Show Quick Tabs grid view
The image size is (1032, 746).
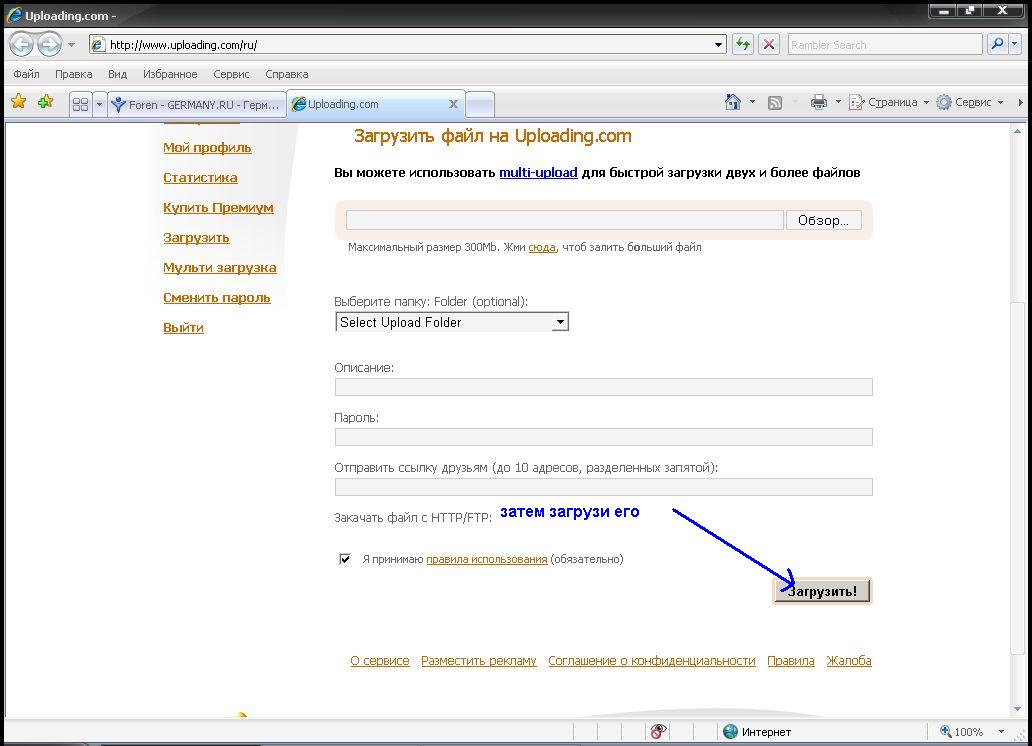[x=80, y=104]
